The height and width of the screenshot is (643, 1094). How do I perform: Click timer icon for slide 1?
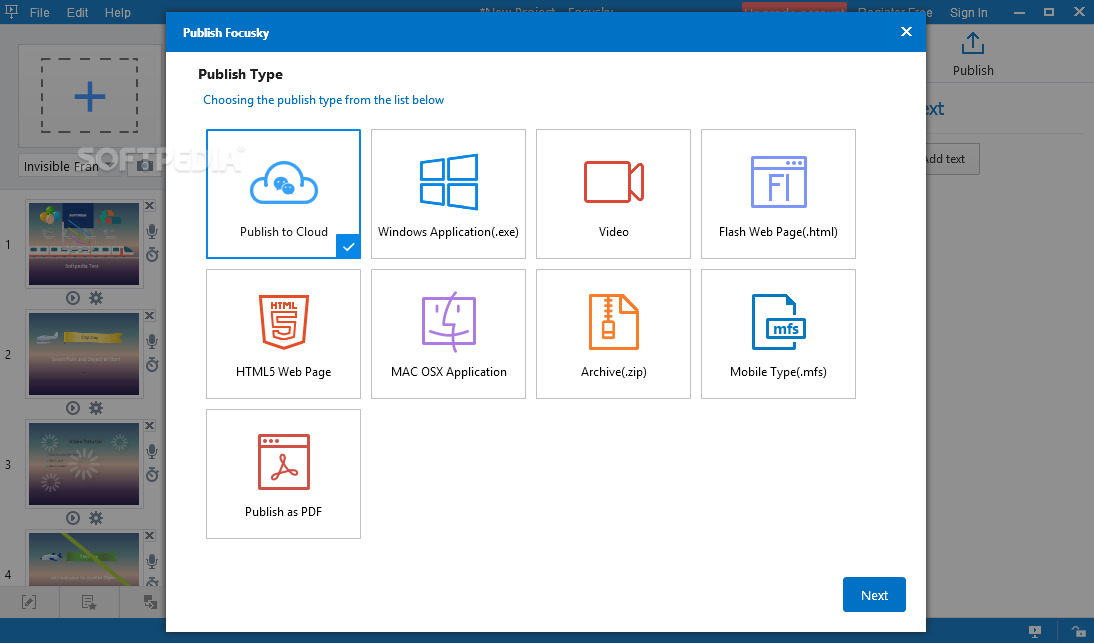pyautogui.click(x=152, y=255)
